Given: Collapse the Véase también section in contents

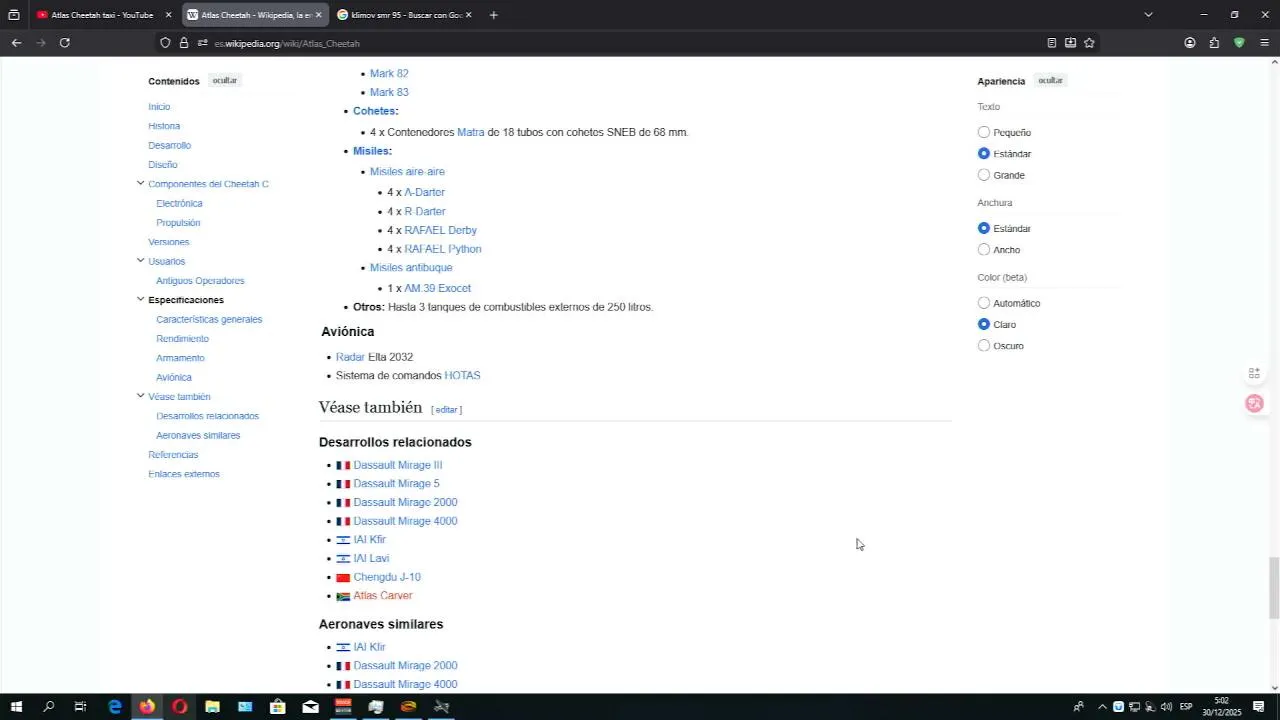Looking at the screenshot, I should click(140, 396).
